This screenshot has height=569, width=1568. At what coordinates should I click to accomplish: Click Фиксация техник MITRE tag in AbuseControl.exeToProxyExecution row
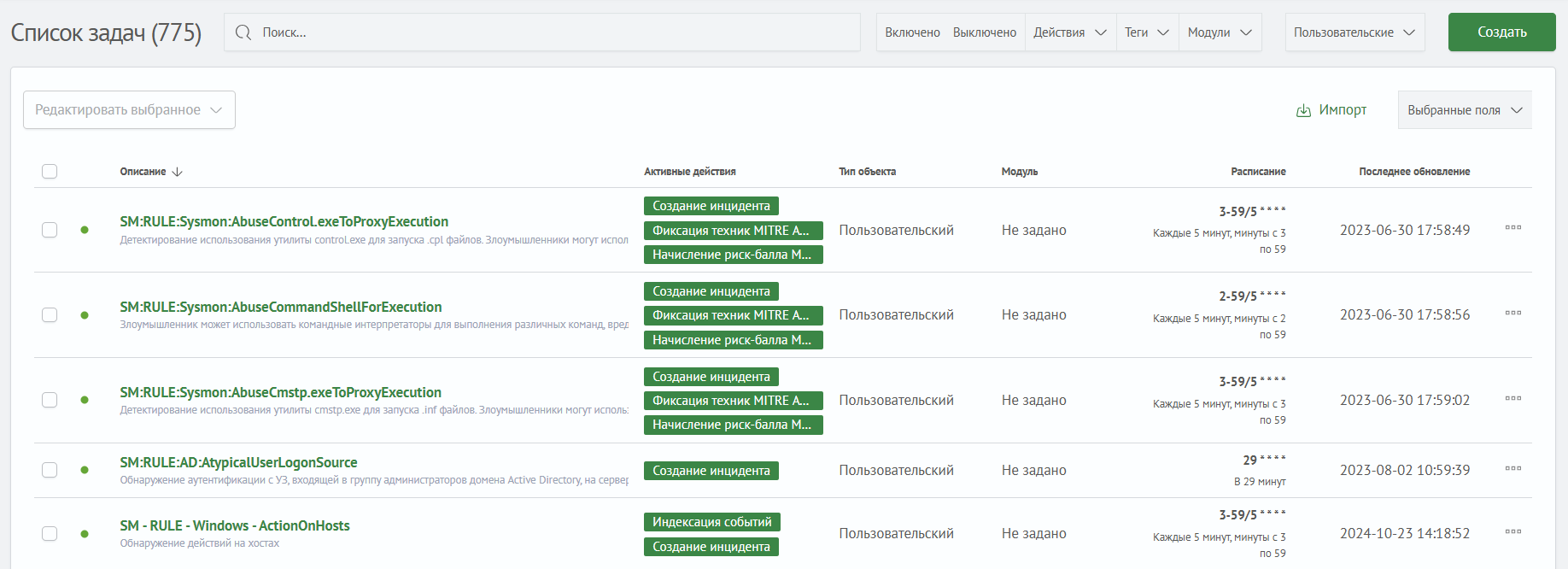click(734, 231)
